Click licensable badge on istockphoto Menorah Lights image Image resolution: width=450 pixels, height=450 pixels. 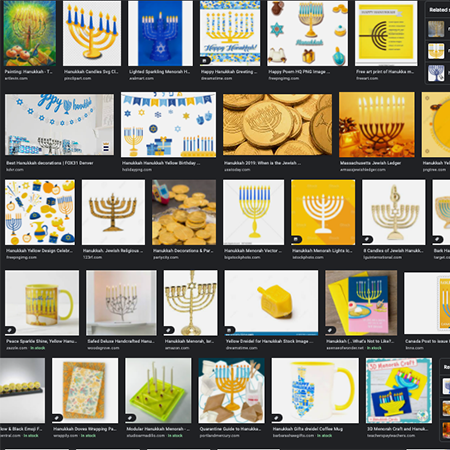[296, 239]
